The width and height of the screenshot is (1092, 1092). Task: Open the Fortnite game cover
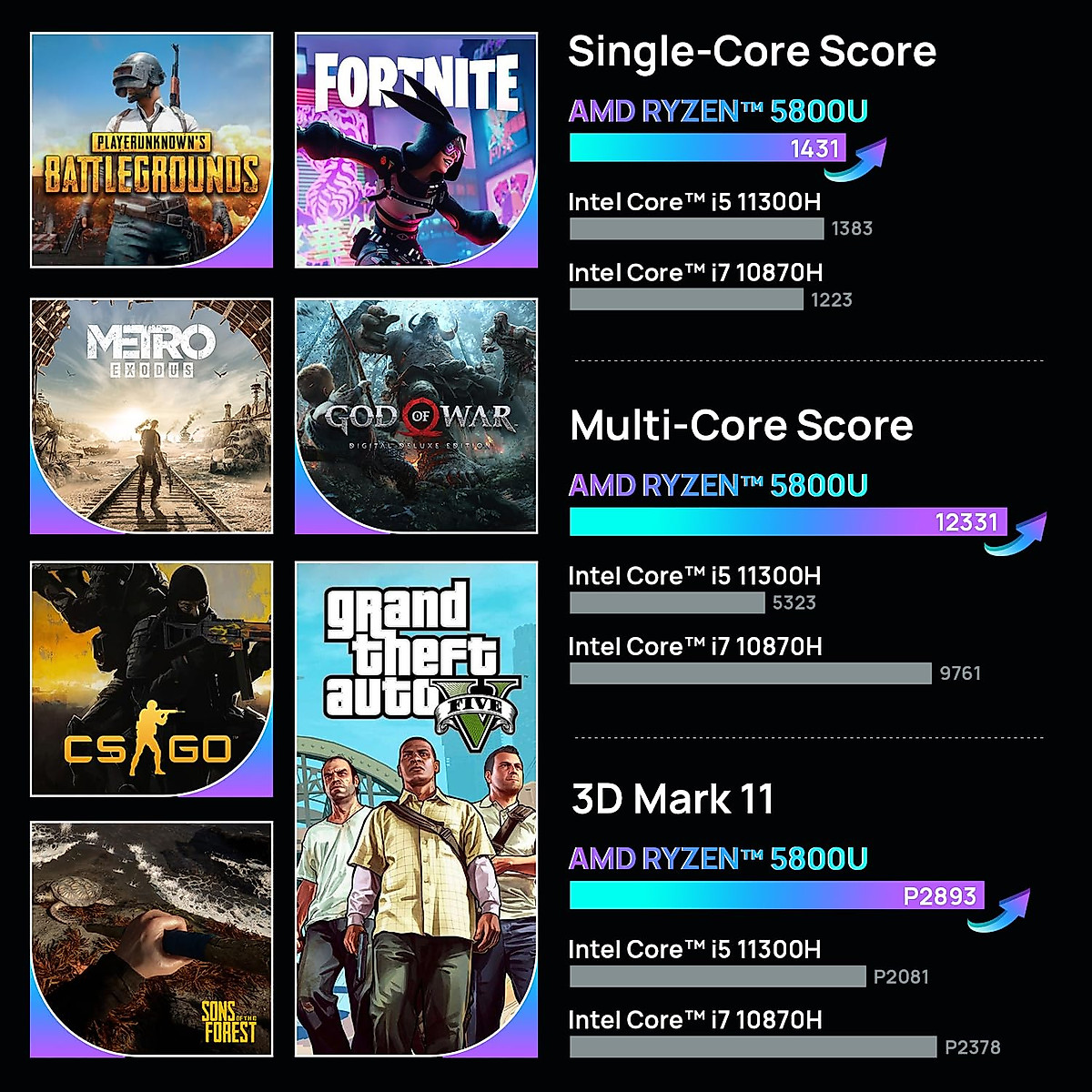coord(416,150)
